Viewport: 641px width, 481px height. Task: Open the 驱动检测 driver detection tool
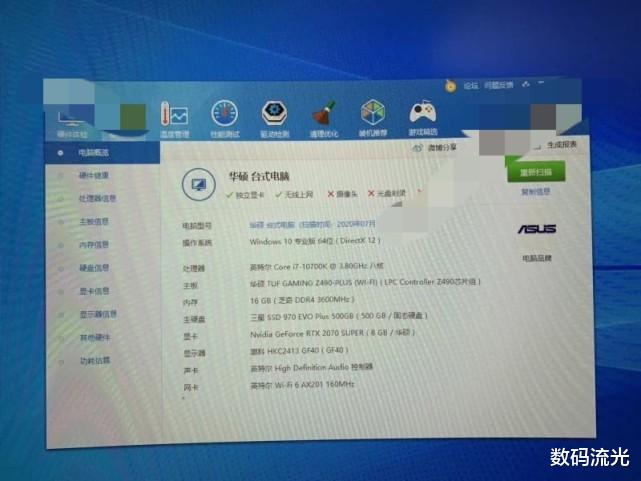(274, 118)
